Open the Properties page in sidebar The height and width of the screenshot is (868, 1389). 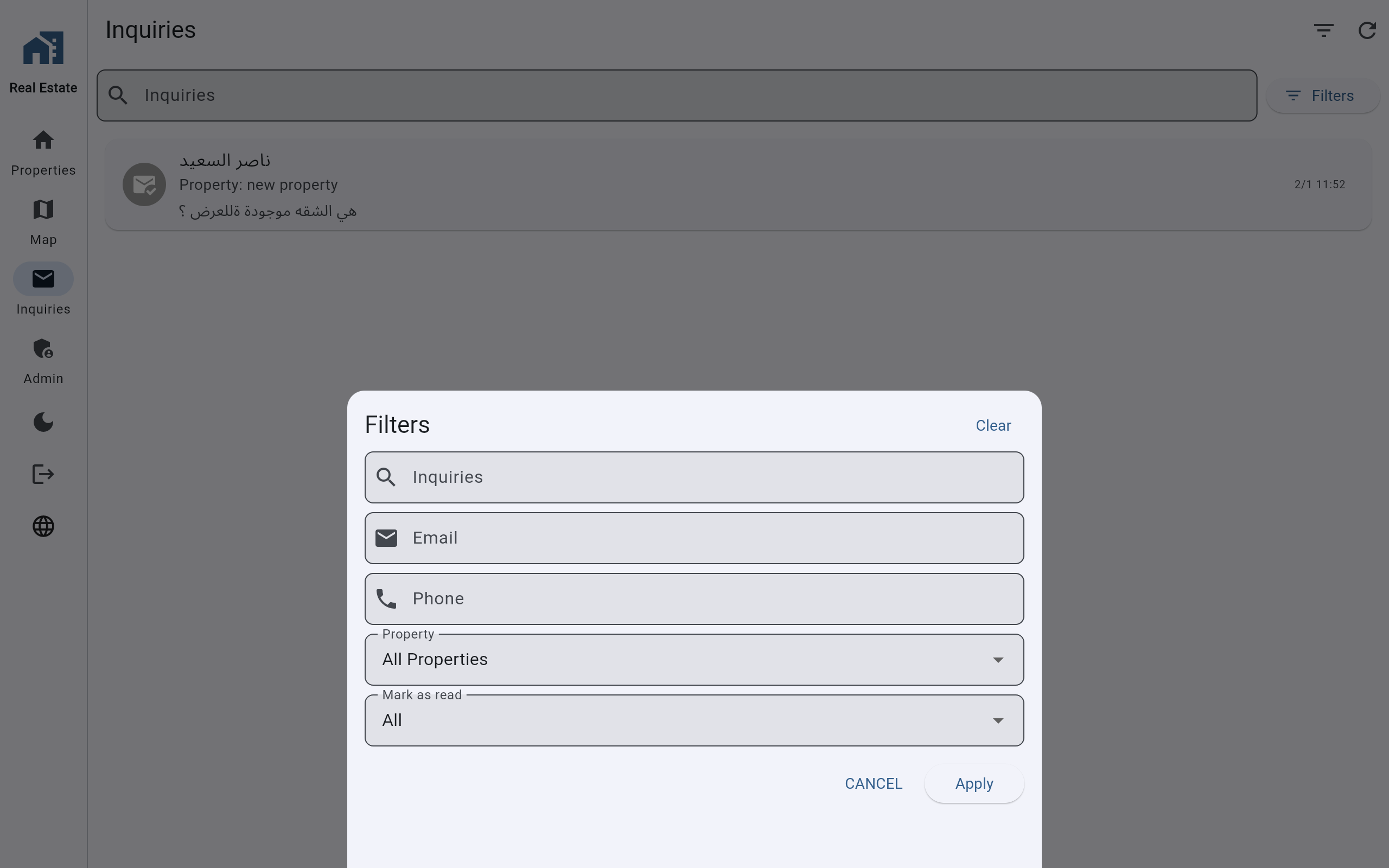(x=43, y=152)
